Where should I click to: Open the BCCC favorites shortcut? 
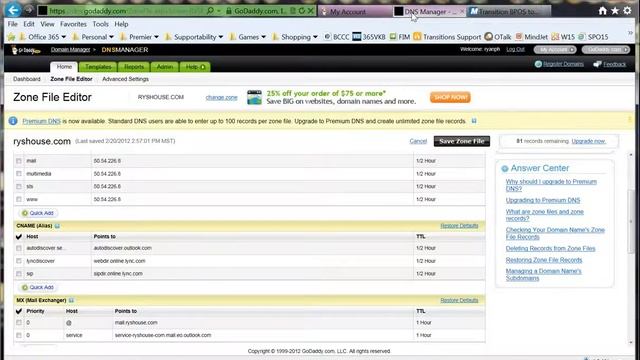[337, 37]
